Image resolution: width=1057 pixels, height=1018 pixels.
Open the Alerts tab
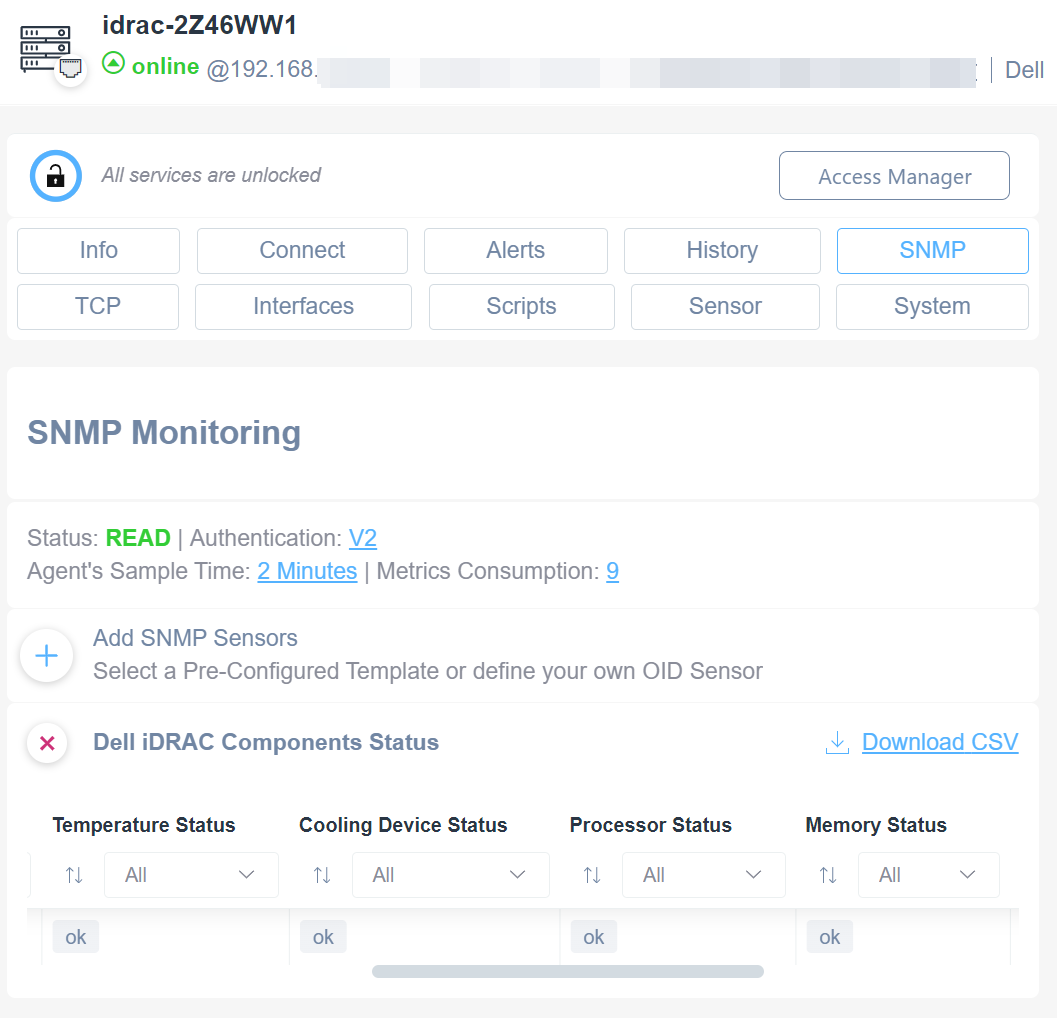coord(516,251)
